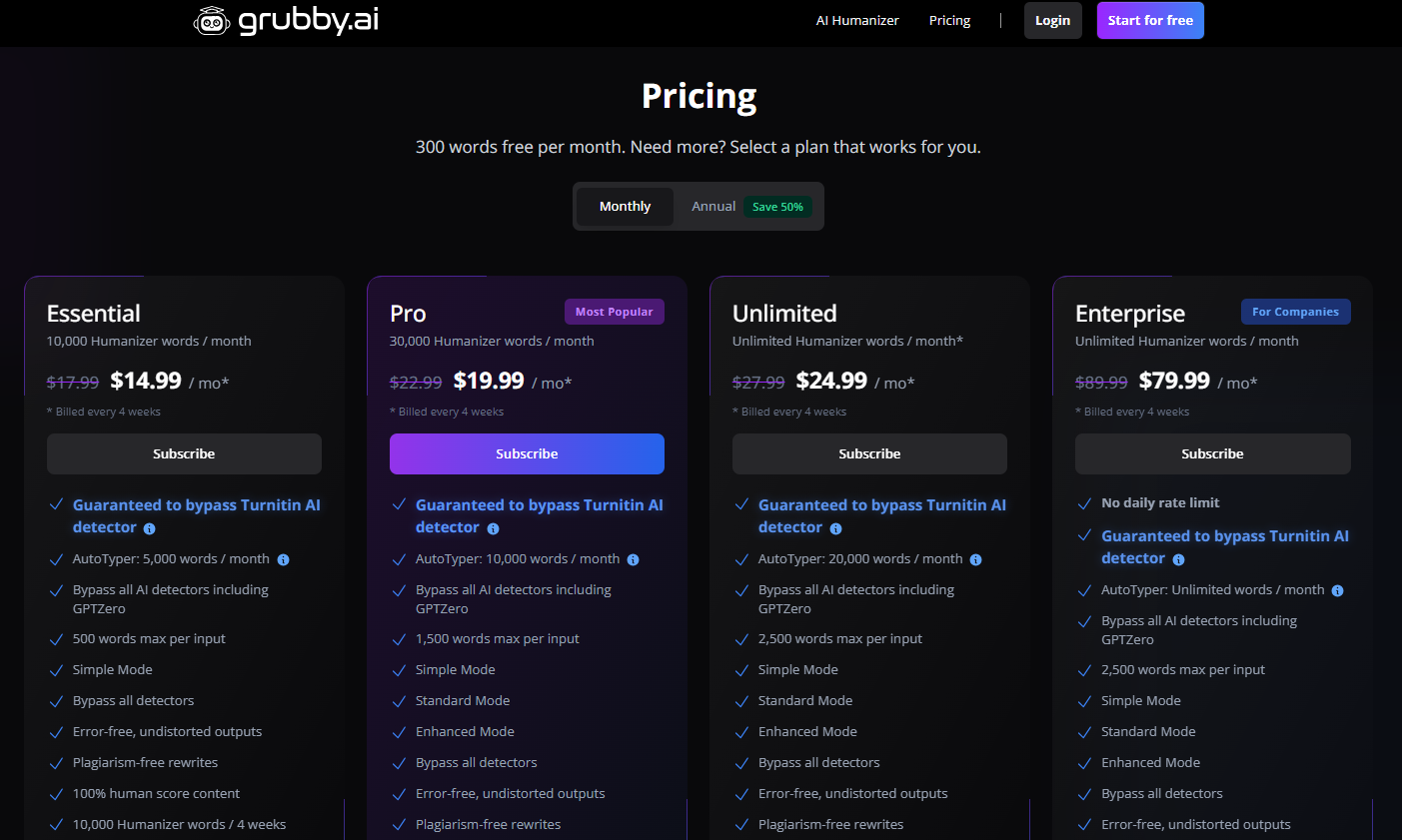This screenshot has height=840, width=1402.
Task: Click 'No daily rate limit' text
Action: 1160,503
